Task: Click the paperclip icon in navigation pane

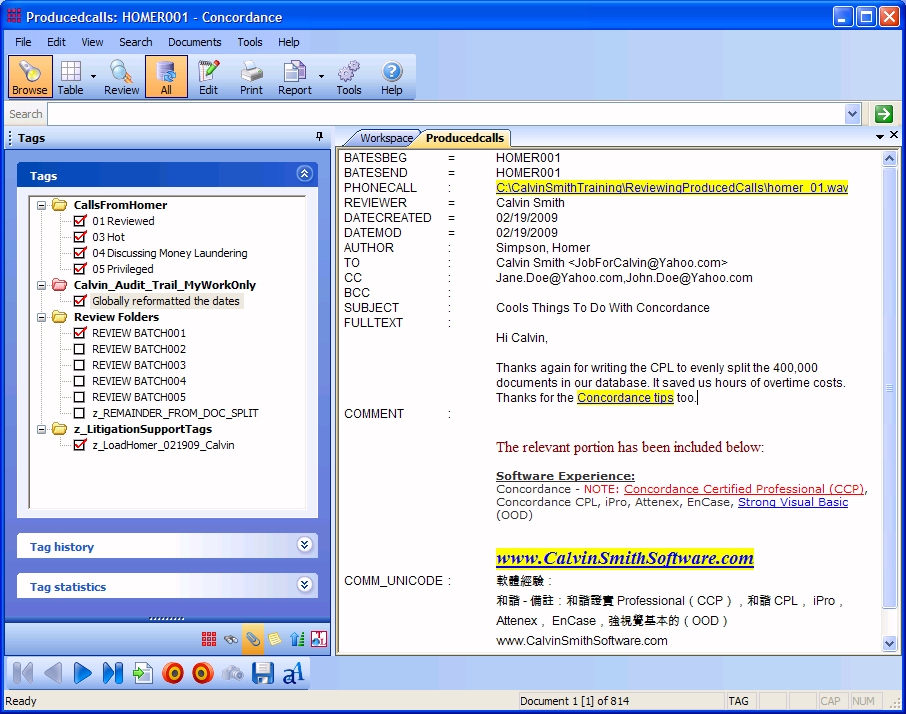Action: [253, 638]
